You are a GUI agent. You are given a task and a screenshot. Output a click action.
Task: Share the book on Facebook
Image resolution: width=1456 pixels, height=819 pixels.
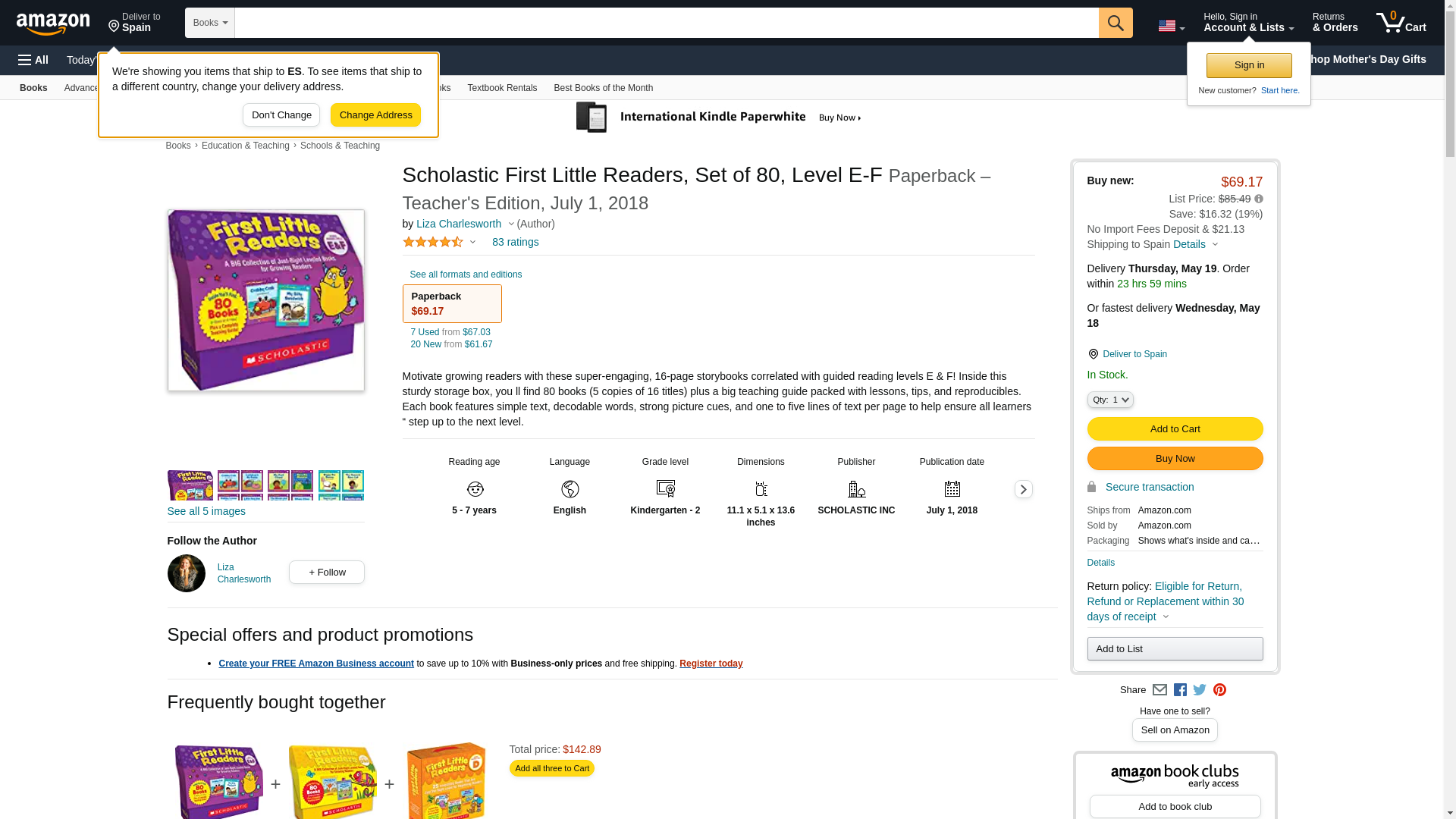pos(1180,690)
